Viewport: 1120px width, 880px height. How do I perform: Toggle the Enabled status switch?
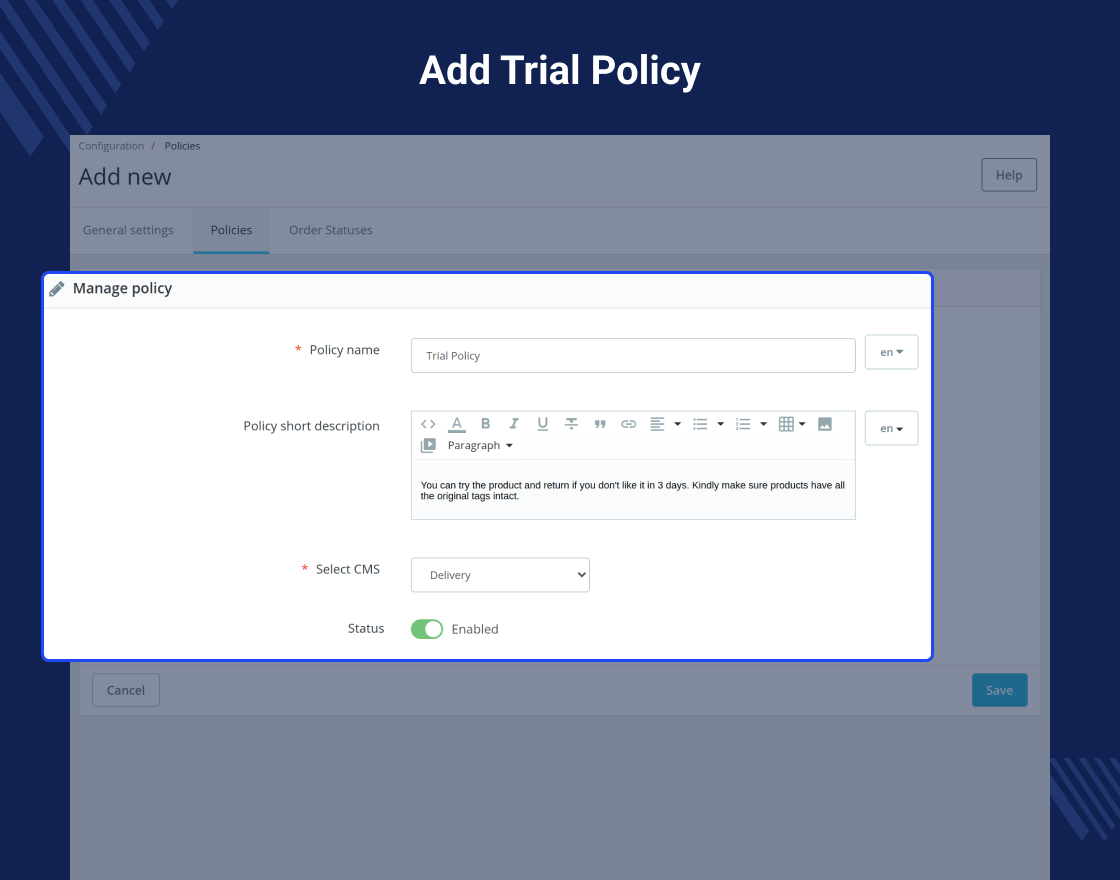tap(427, 629)
